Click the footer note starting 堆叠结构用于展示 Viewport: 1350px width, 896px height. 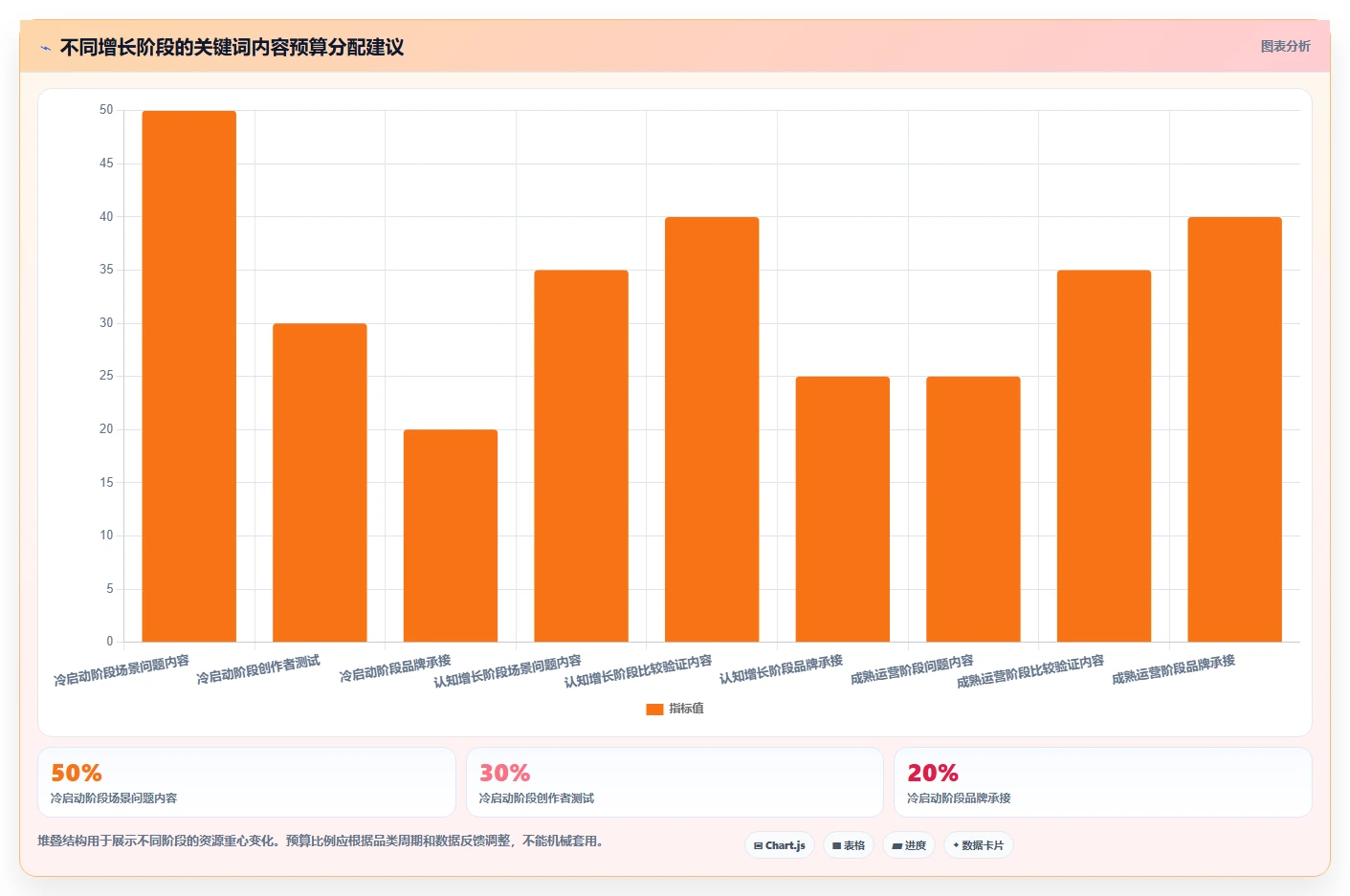tap(321, 841)
